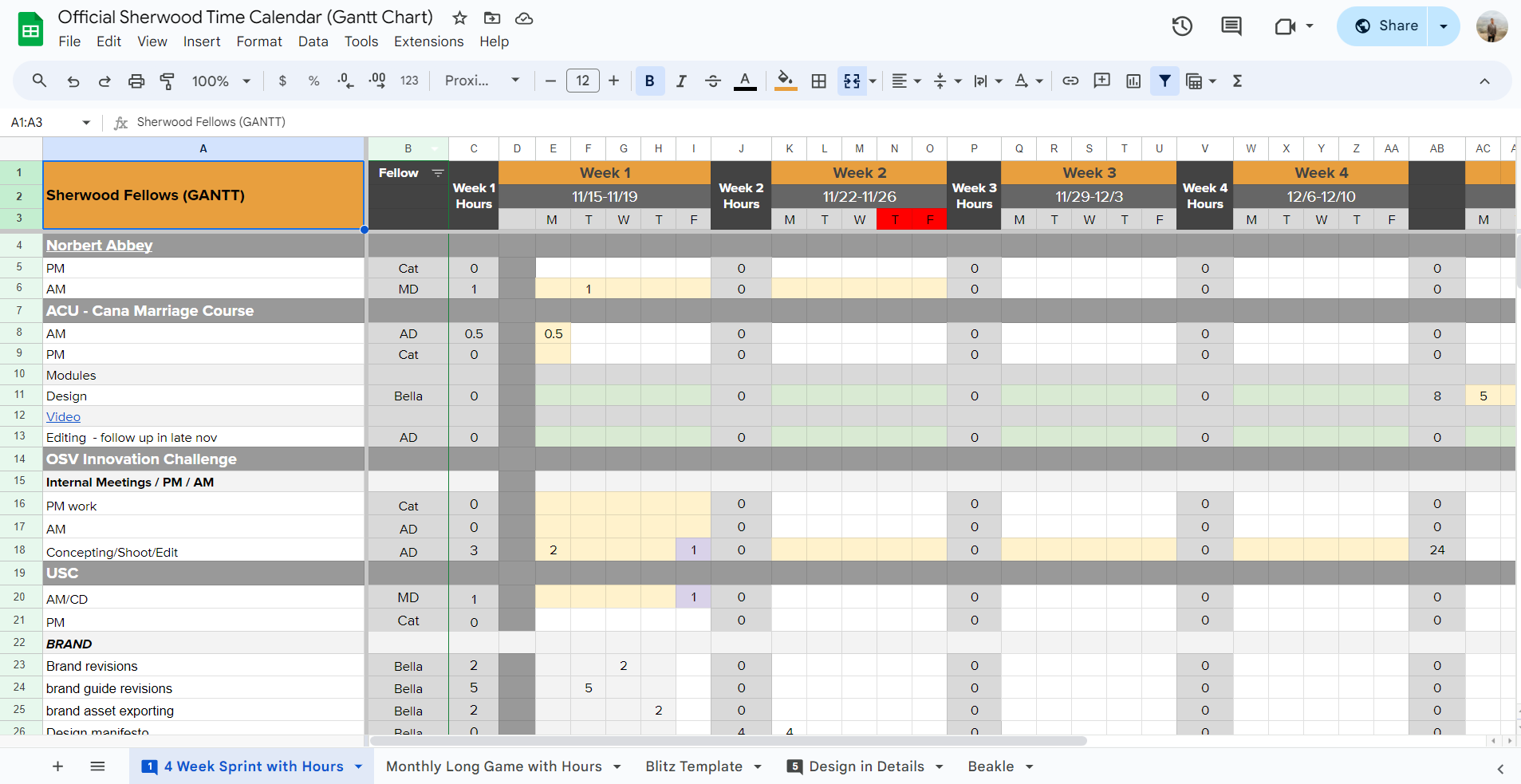View cloud document status
Viewport: 1521px width, 784px height.
point(524,18)
